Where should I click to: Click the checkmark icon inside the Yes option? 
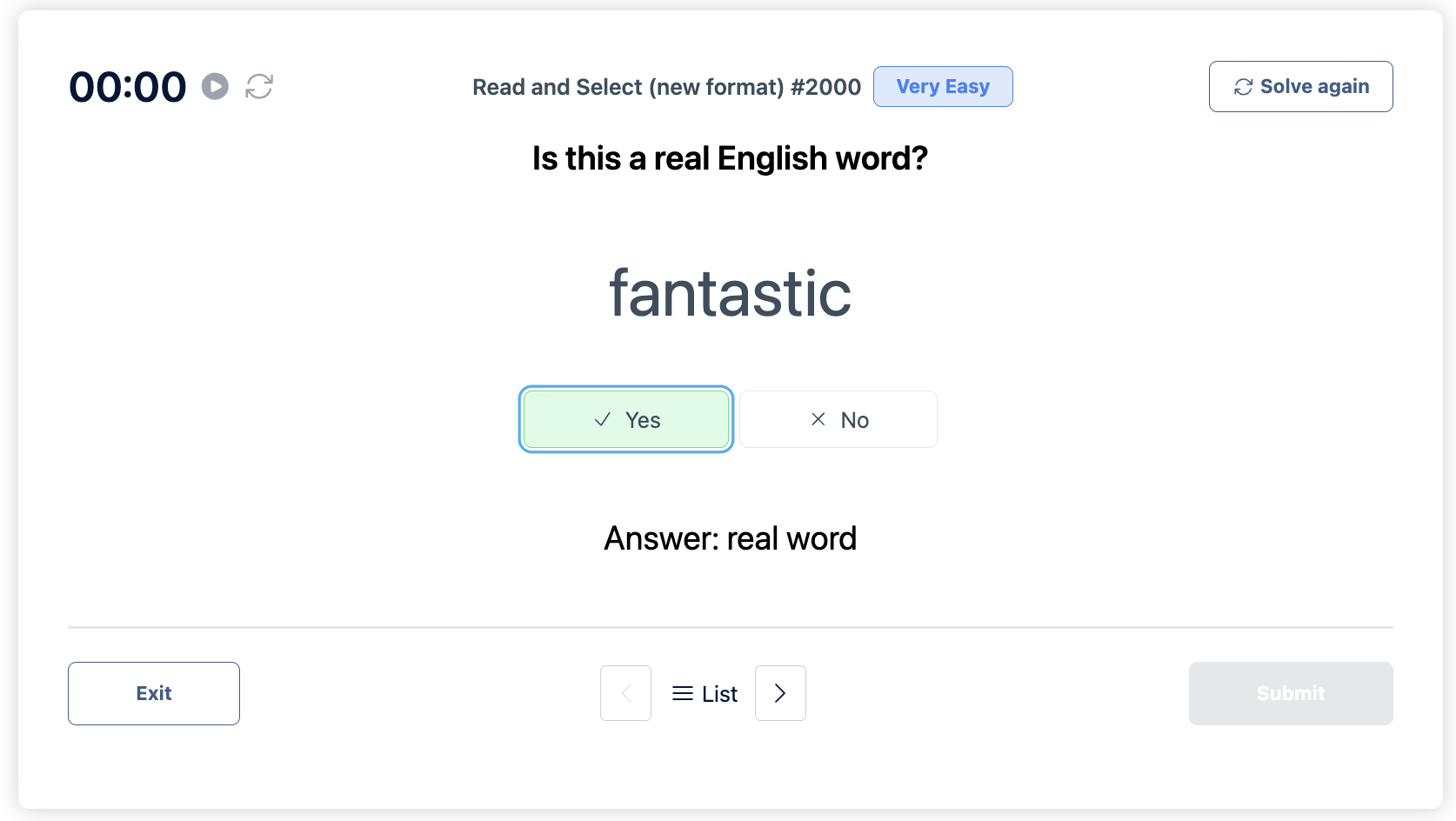pyautogui.click(x=602, y=419)
